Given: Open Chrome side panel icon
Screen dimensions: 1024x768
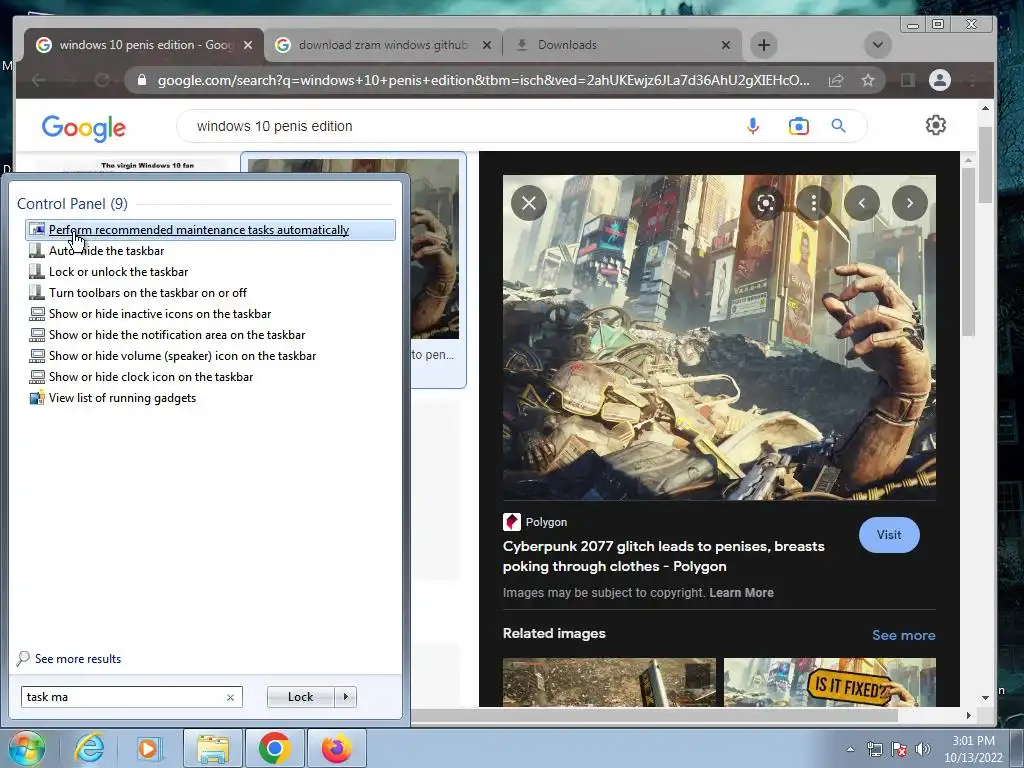Looking at the screenshot, I should click(907, 80).
